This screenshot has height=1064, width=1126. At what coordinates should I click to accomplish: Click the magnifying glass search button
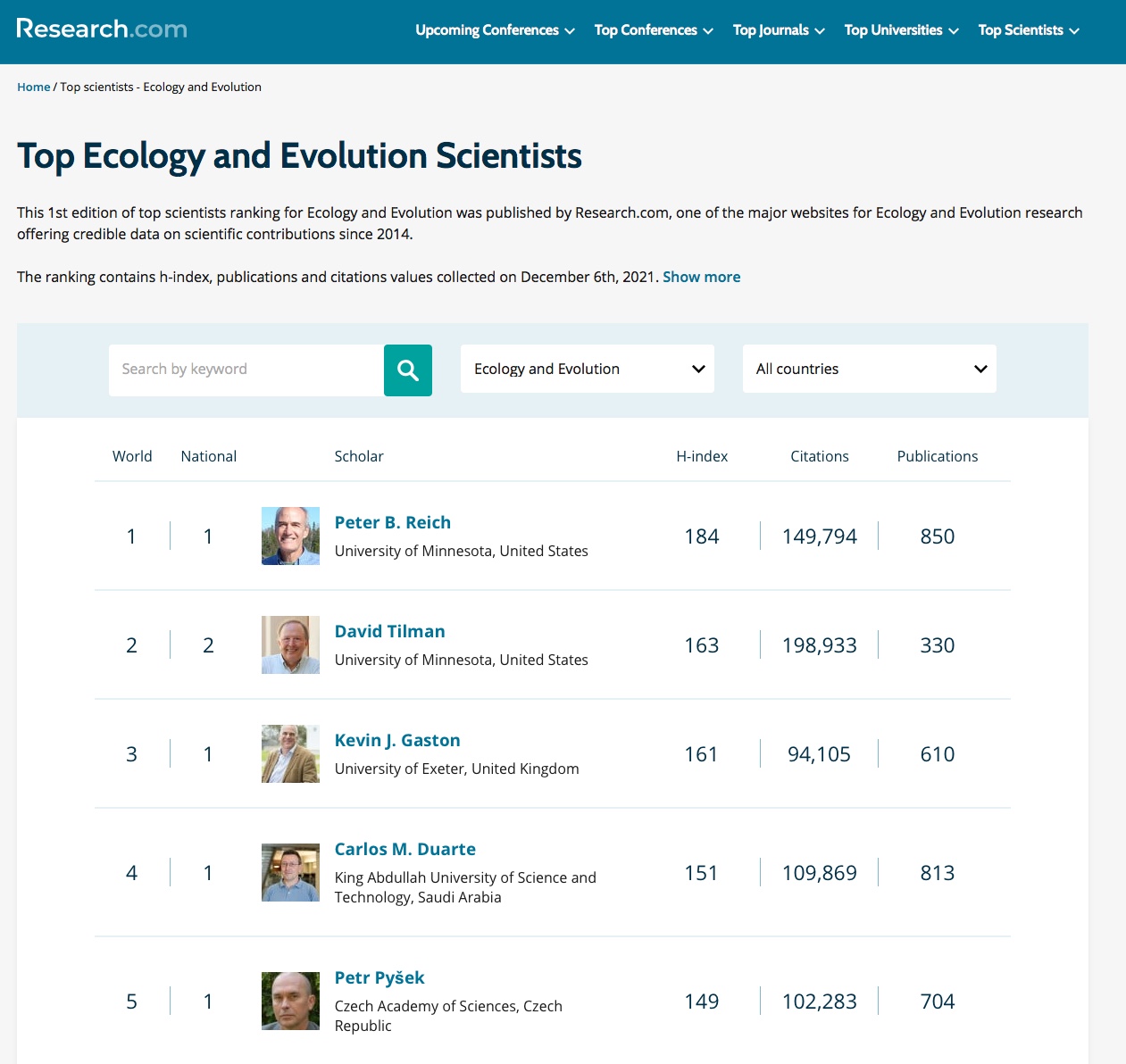point(408,370)
